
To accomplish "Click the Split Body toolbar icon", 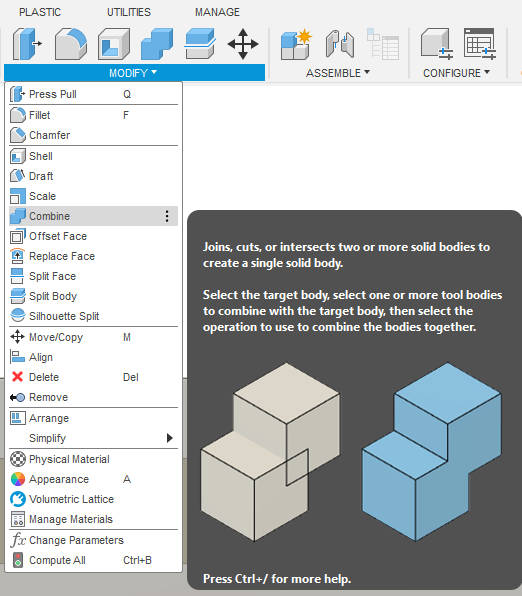I will (200, 44).
